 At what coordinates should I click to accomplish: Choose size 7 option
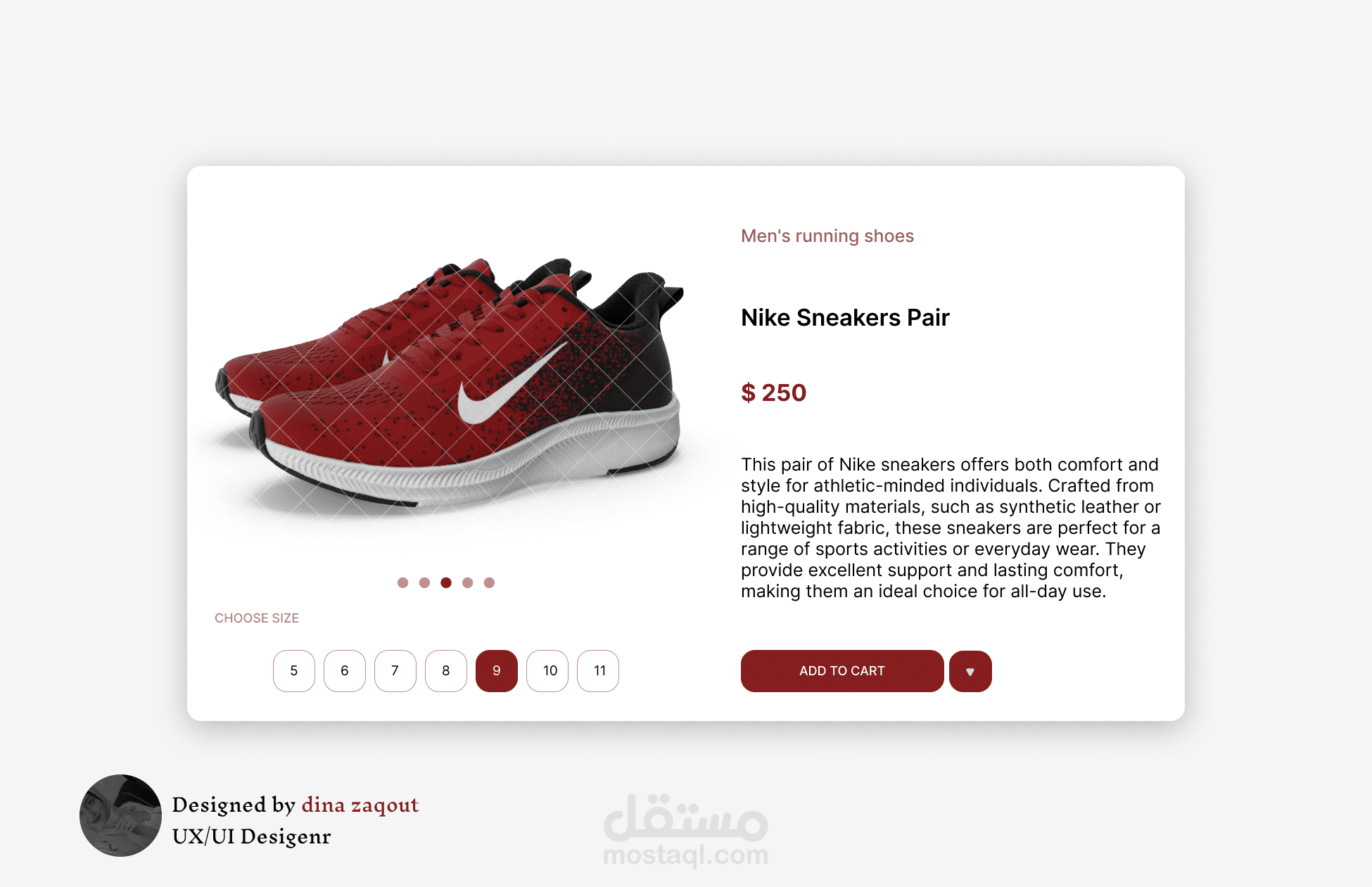tap(395, 671)
